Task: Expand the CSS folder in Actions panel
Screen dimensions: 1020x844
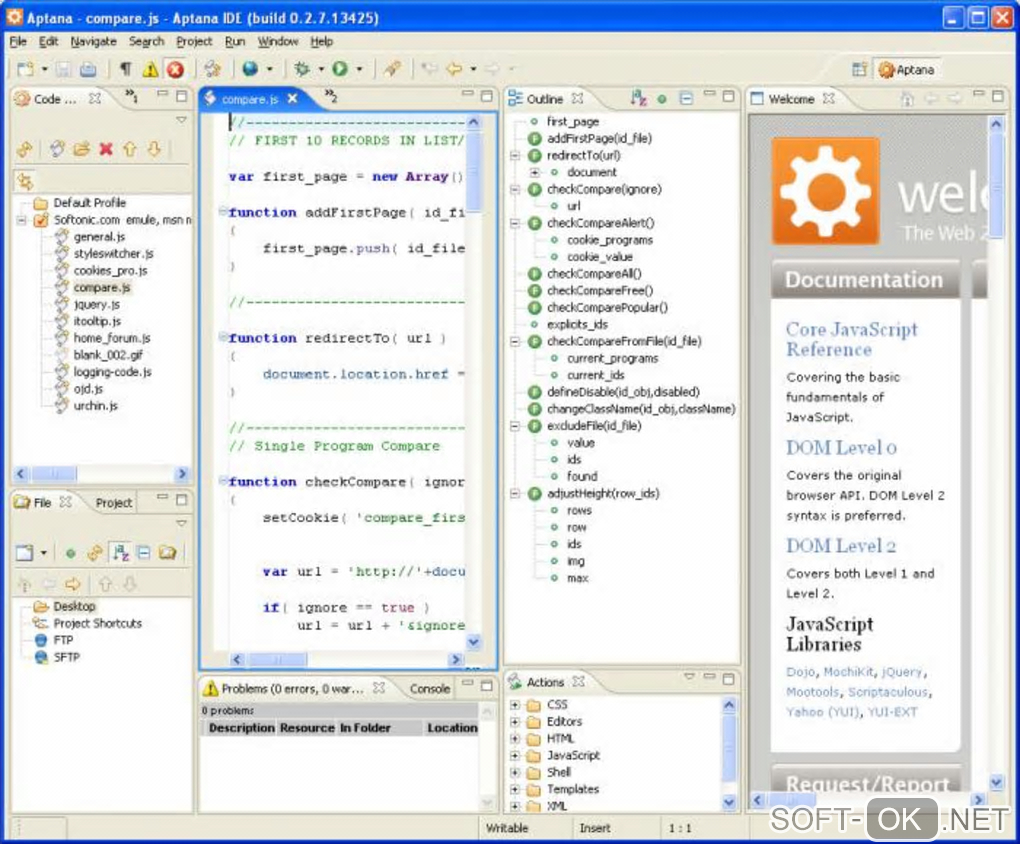Action: pyautogui.click(x=516, y=705)
